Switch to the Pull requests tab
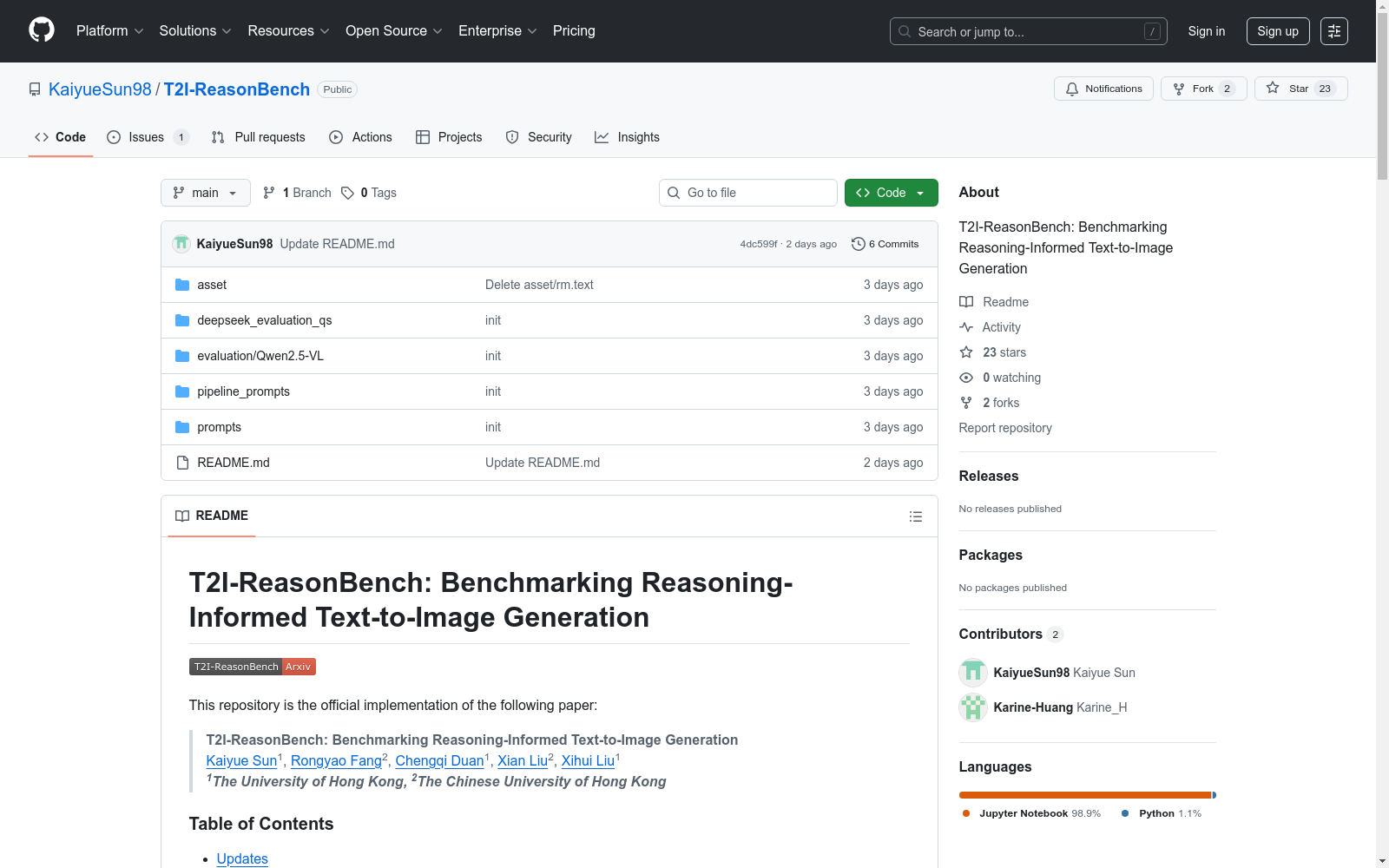Screen dimensions: 1389x868 [x=259, y=137]
